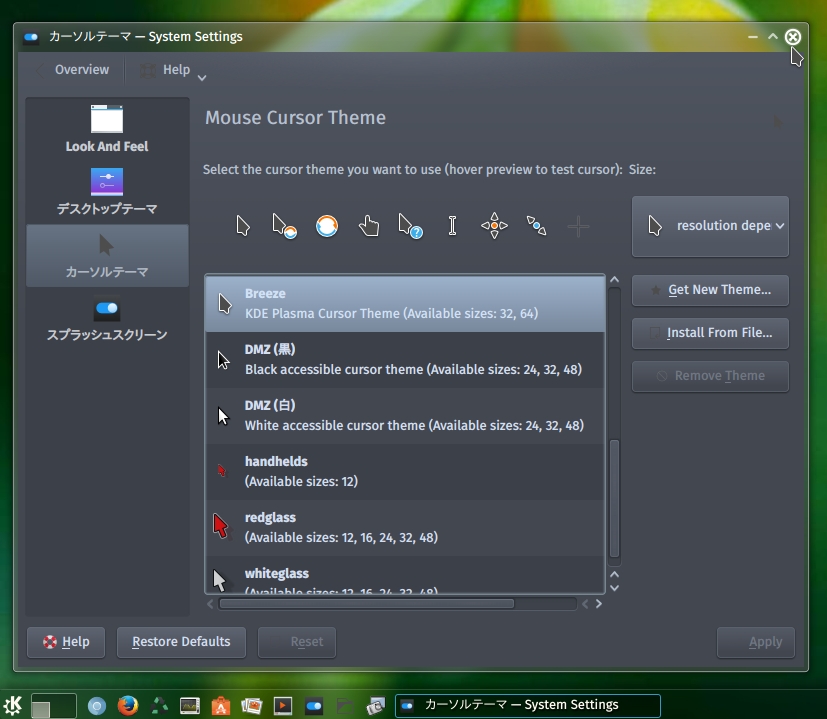The height and width of the screenshot is (719, 827).
Task: Click Install From File button
Action: 710,333
